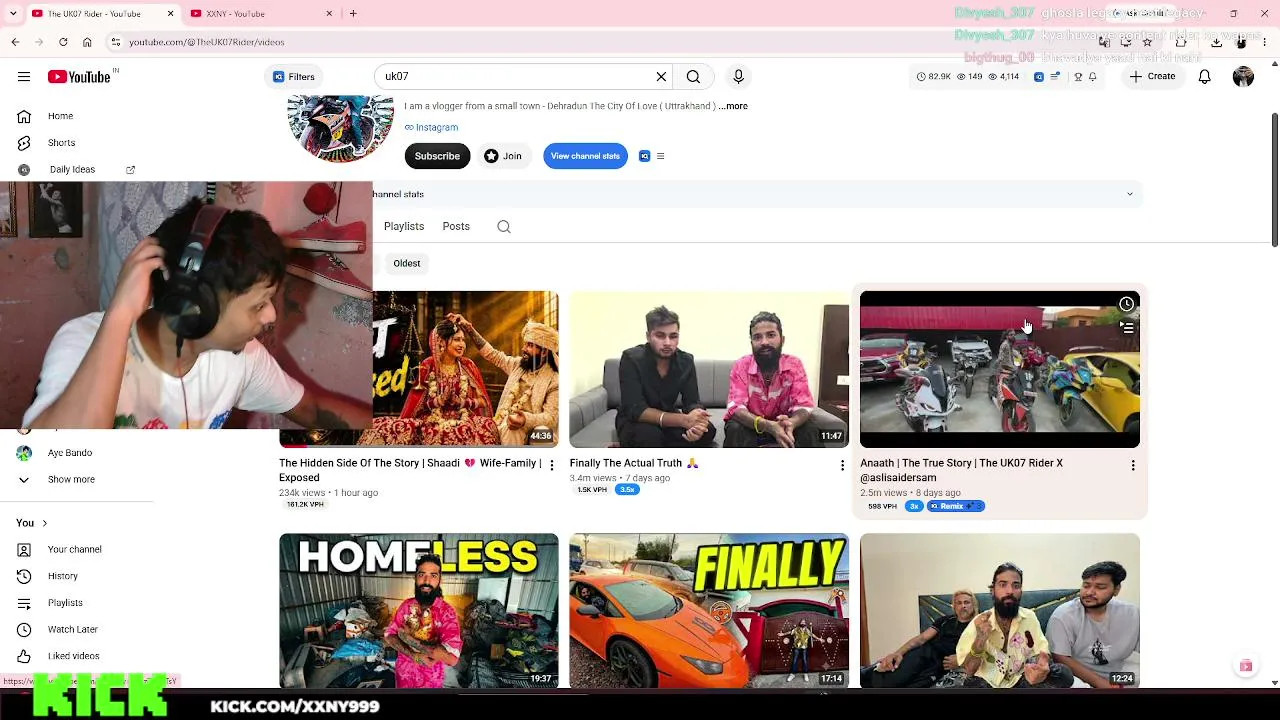The width and height of the screenshot is (1280, 720).
Task: Expand channel description with ...more
Action: coord(734,106)
